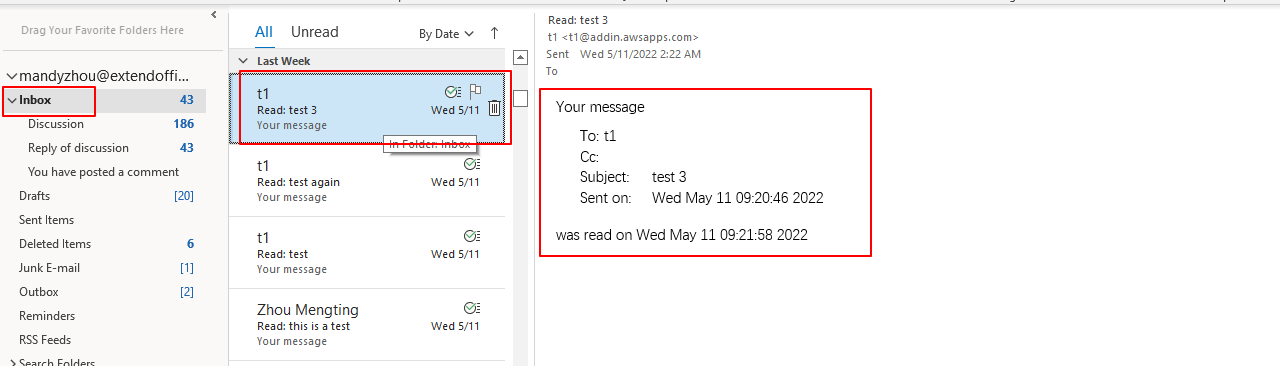Flag the 'Read: test 3' message
The width and height of the screenshot is (1280, 366).
tap(476, 91)
